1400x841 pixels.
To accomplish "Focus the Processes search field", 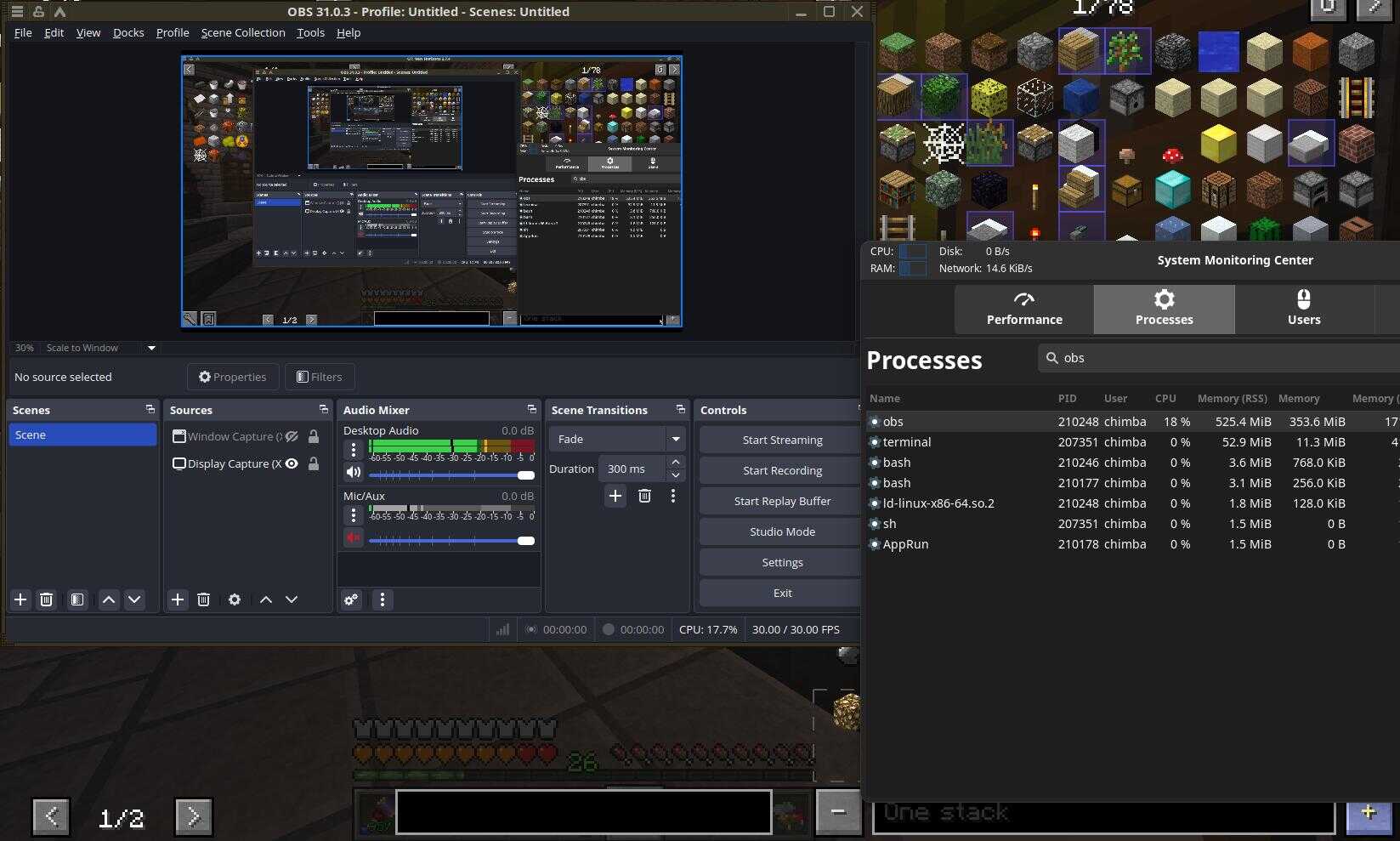I will (x=1219, y=358).
